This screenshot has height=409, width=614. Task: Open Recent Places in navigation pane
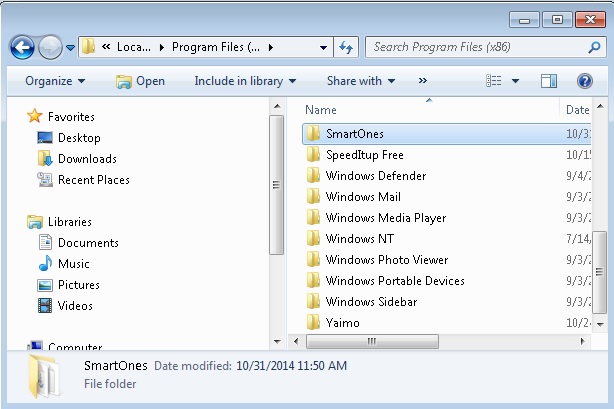(x=94, y=180)
